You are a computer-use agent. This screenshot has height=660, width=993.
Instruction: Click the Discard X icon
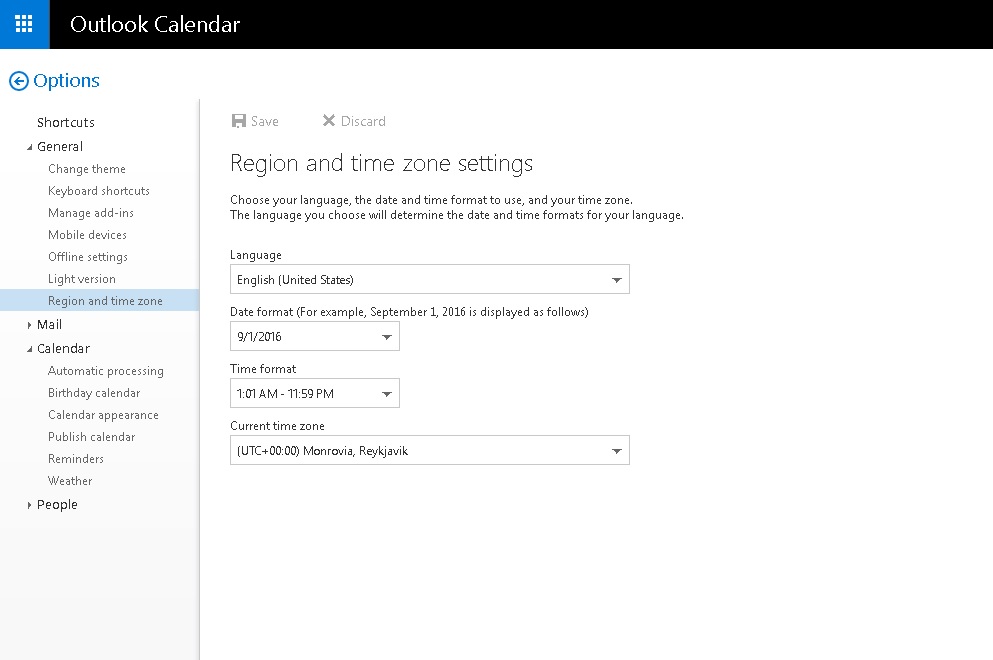[329, 120]
